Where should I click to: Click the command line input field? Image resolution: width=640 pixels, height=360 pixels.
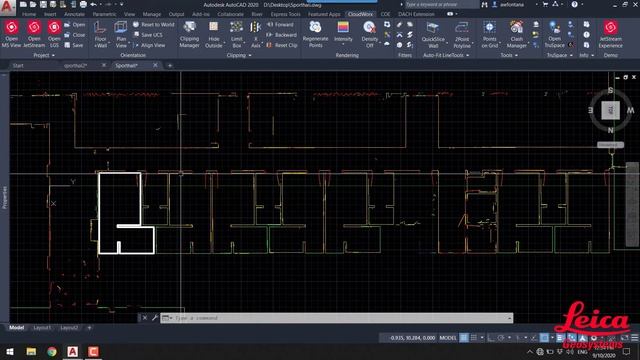click(x=337, y=318)
